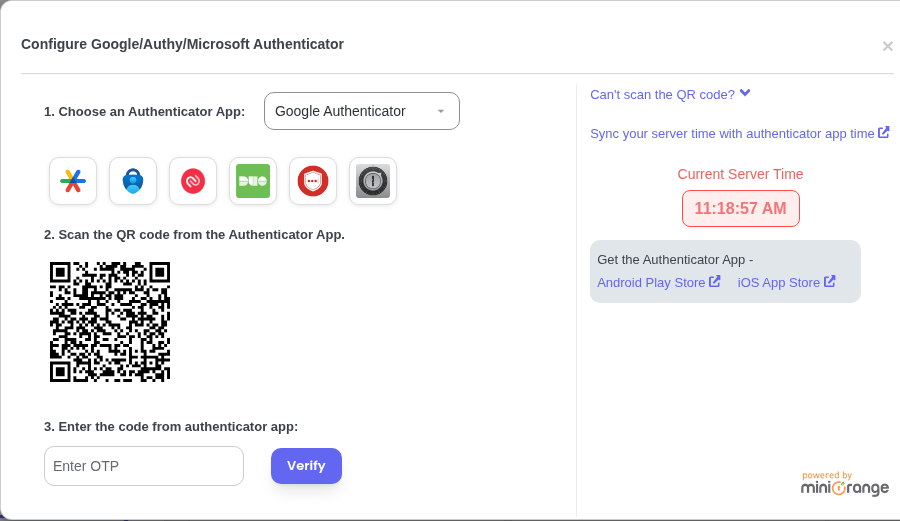This screenshot has width=900, height=521.
Task: Select the LastPass Authenticator app icon
Action: (313, 181)
